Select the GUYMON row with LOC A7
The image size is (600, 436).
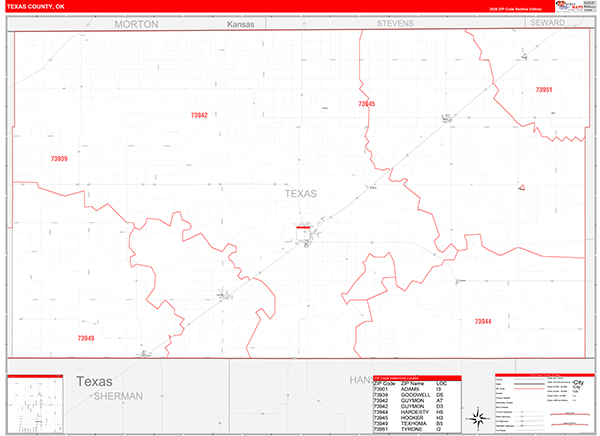click(x=417, y=400)
